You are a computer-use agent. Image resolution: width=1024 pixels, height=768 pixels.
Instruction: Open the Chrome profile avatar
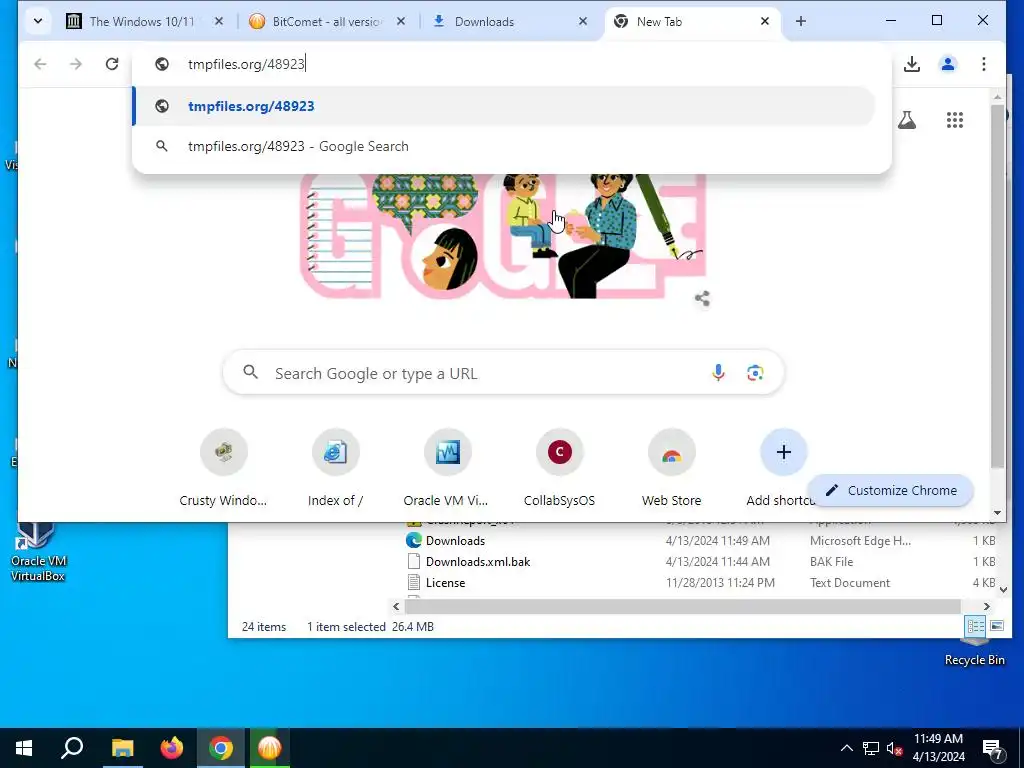click(948, 64)
